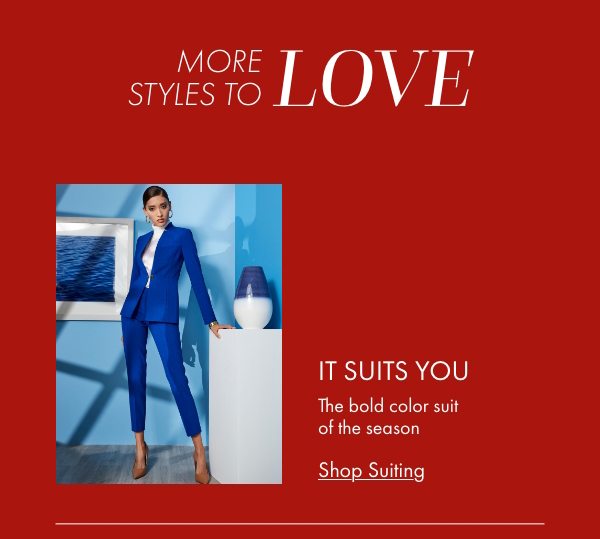This screenshot has height=539, width=600.
Task: Click the model's wristwatch on pedestal
Action: pos(213,325)
